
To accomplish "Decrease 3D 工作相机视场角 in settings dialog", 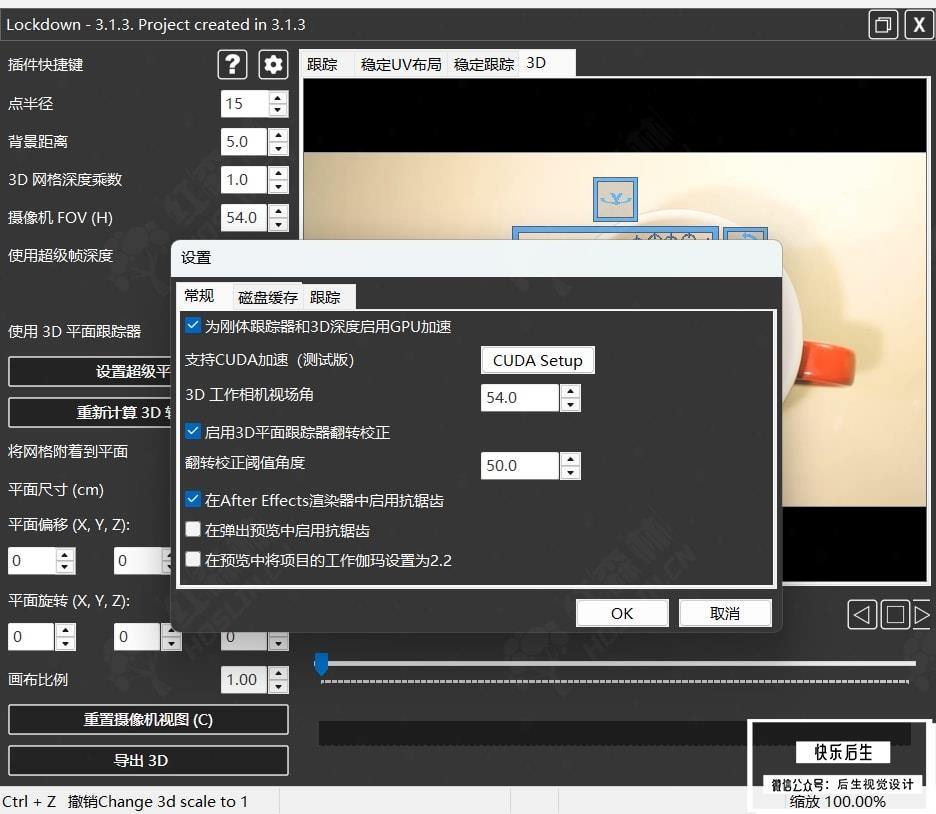I will [571, 405].
